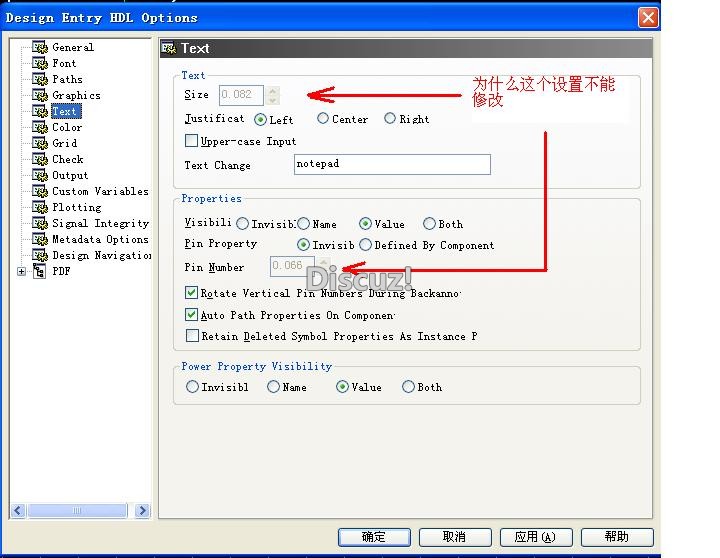This screenshot has width=720, height=558.
Task: Set Visibility to Both
Action: 429,224
